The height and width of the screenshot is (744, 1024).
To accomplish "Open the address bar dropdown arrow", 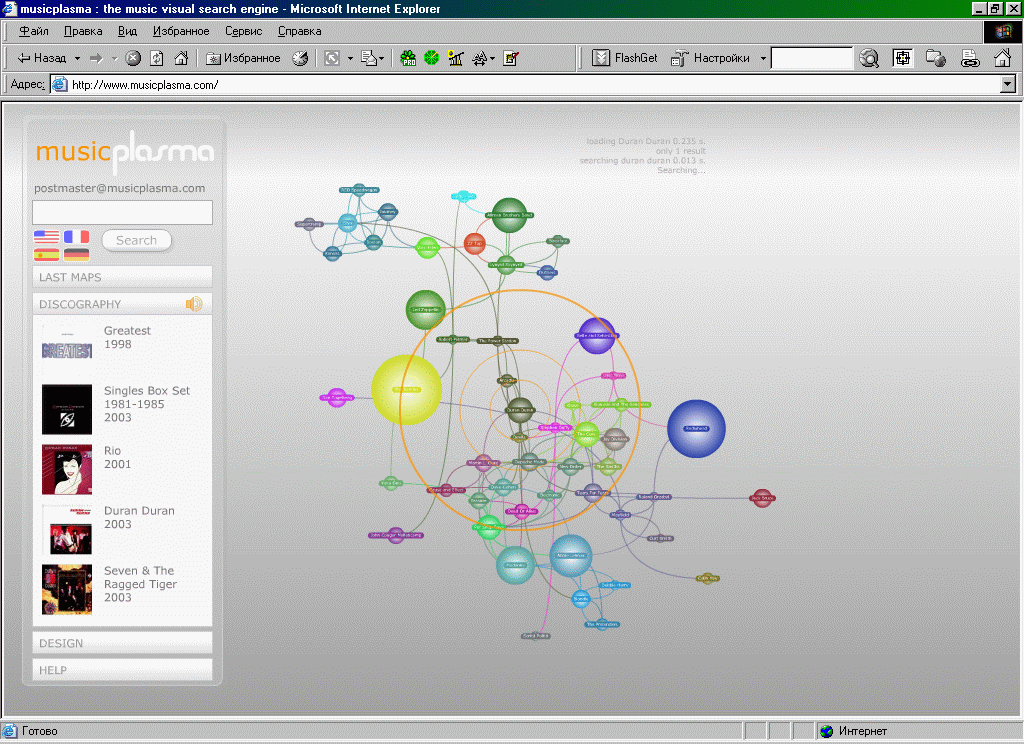I will pyautogui.click(x=1008, y=85).
